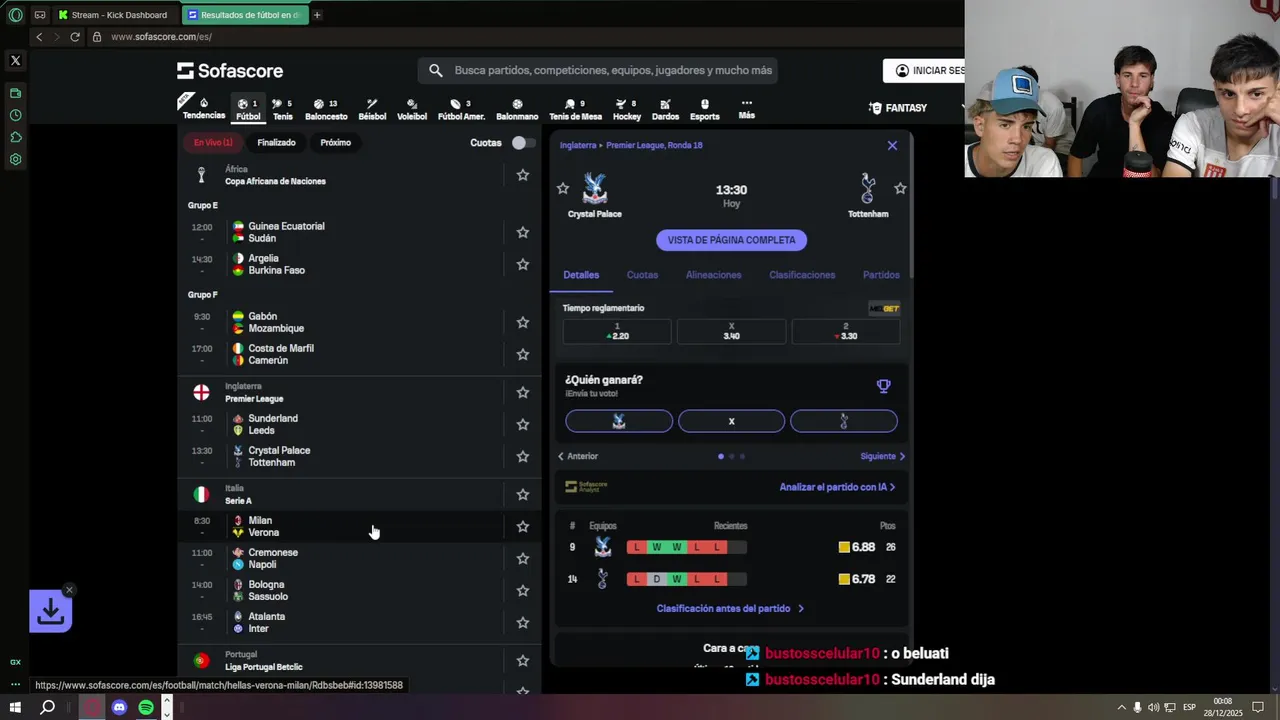Open the GX Corner sidebar icon
1280x720 pixels.
point(15,662)
